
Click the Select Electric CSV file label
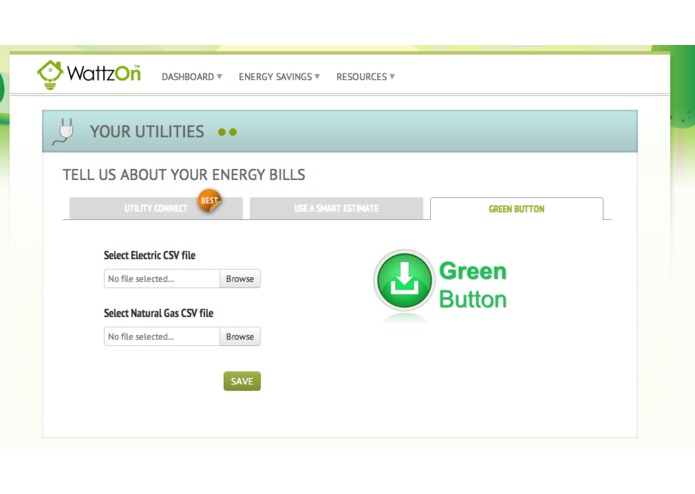[x=149, y=255]
